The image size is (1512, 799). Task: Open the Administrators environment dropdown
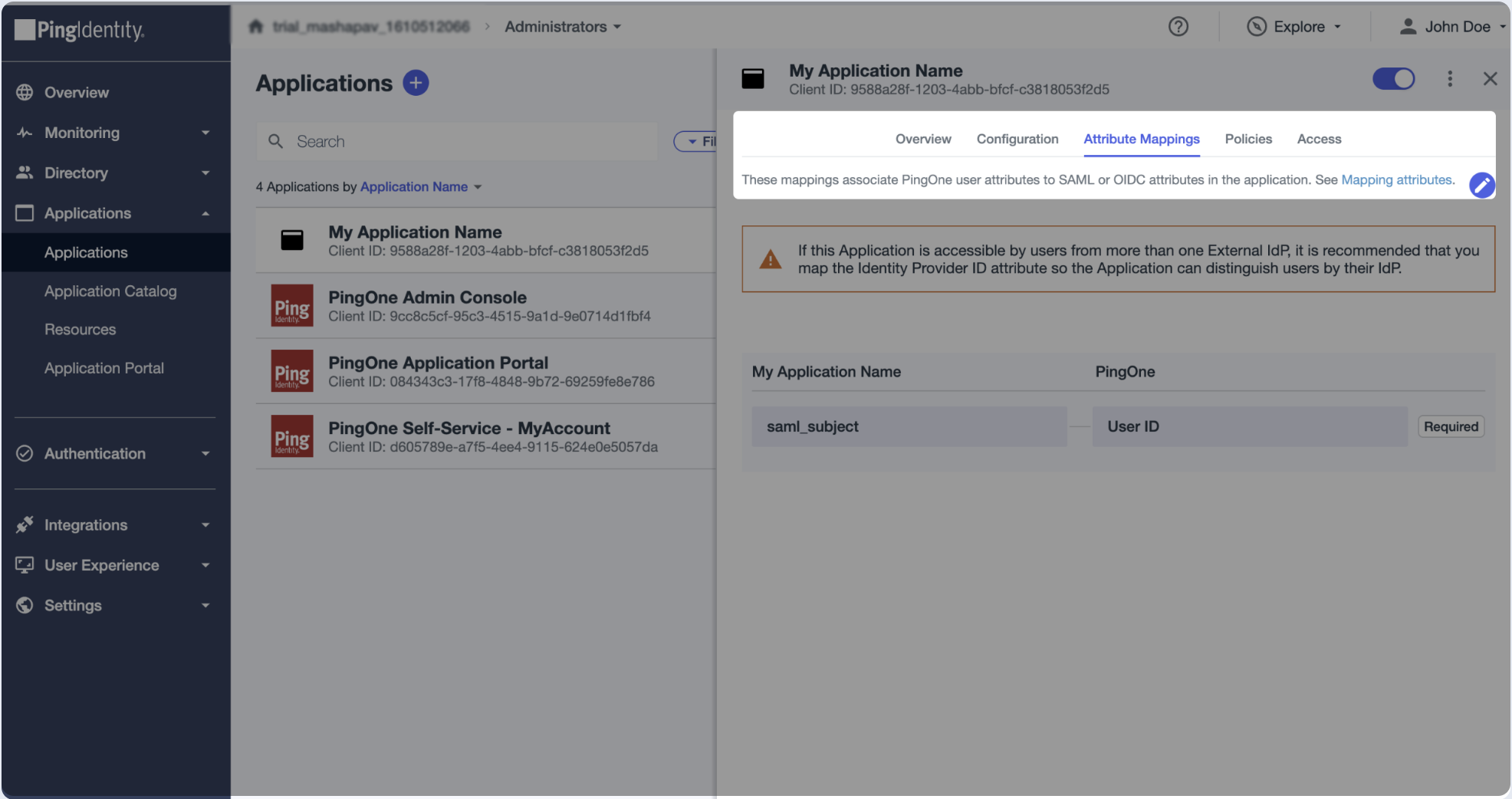pyautogui.click(x=562, y=27)
